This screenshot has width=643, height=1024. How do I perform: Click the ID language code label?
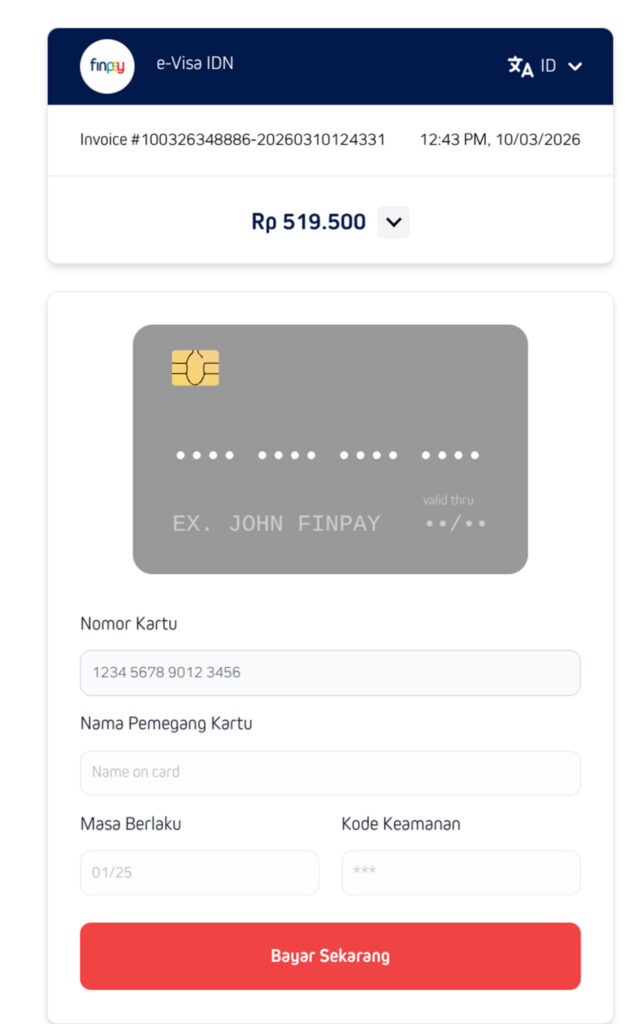click(x=548, y=66)
